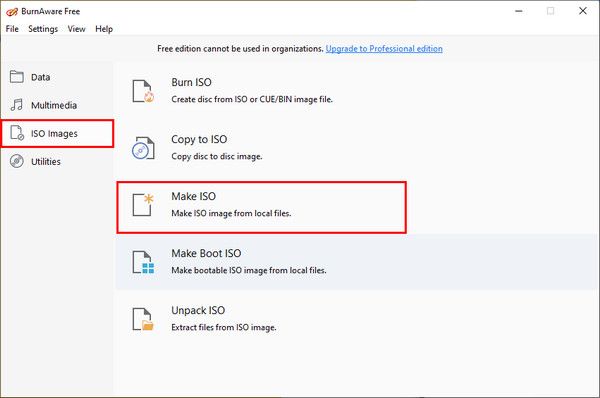Viewport: 600px width, 398px height.
Task: Open the File menu
Action: [x=12, y=29]
